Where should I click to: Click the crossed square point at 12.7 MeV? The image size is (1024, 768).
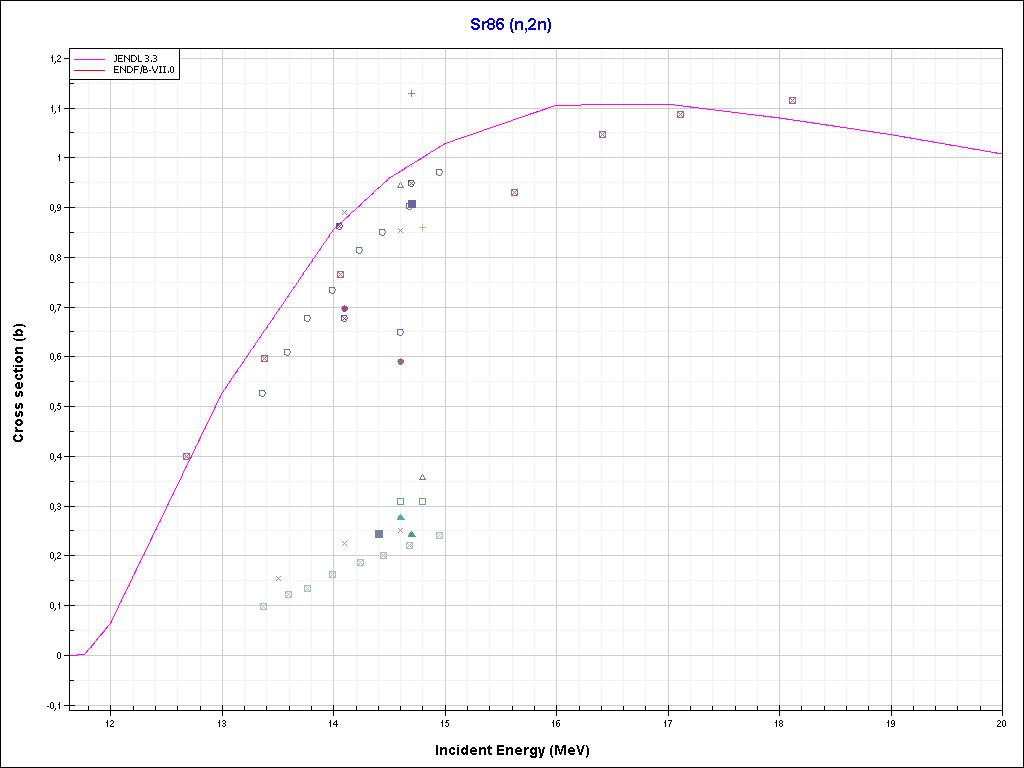tap(186, 456)
